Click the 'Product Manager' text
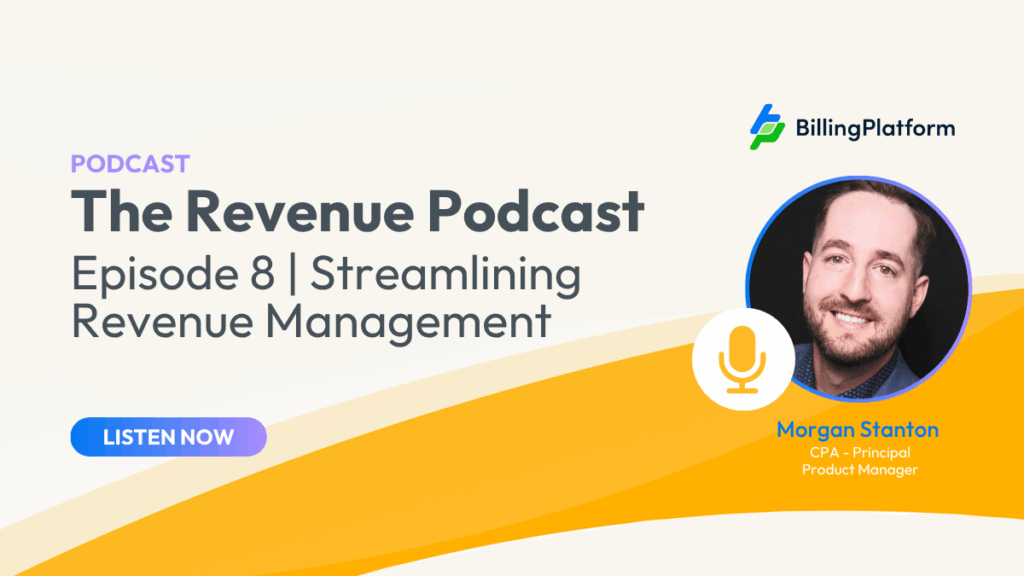Viewport: 1024px width, 576px height. coord(859,470)
